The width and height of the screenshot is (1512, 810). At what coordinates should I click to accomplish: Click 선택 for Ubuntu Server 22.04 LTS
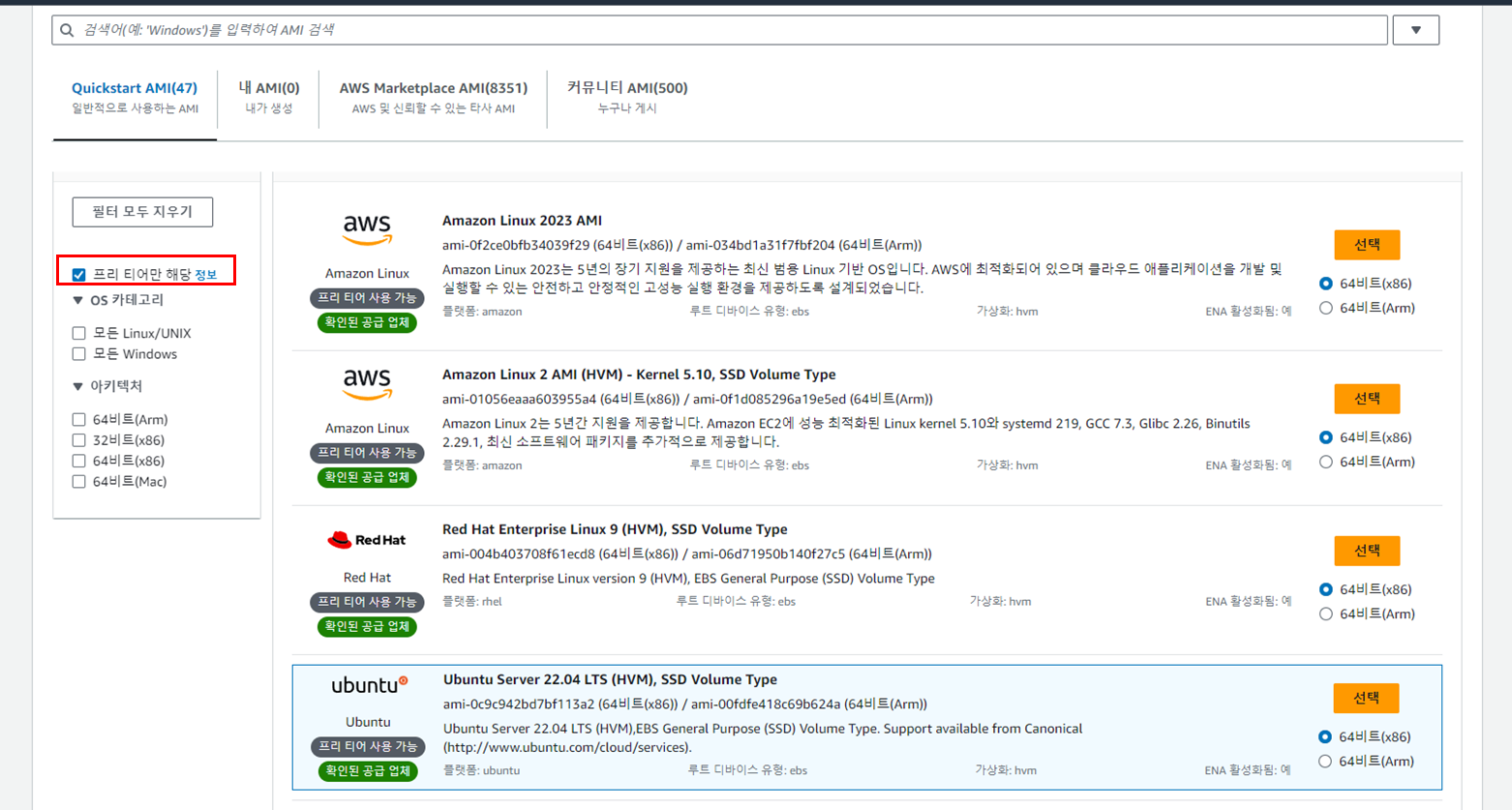pos(1366,699)
